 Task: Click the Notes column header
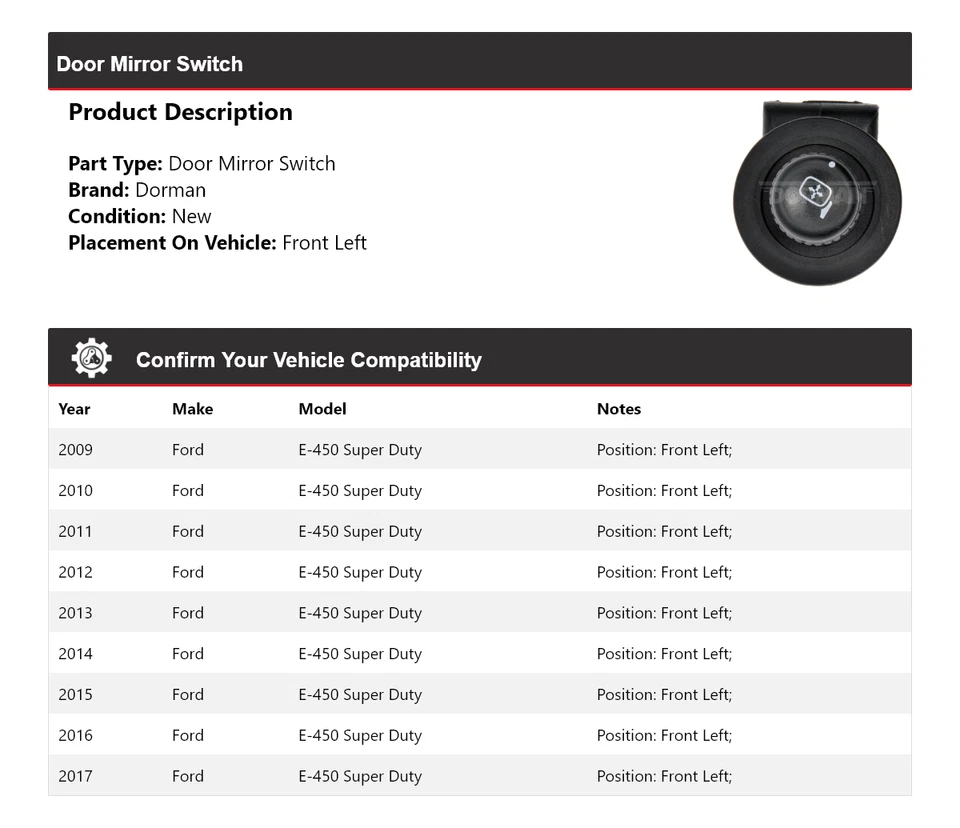click(618, 409)
